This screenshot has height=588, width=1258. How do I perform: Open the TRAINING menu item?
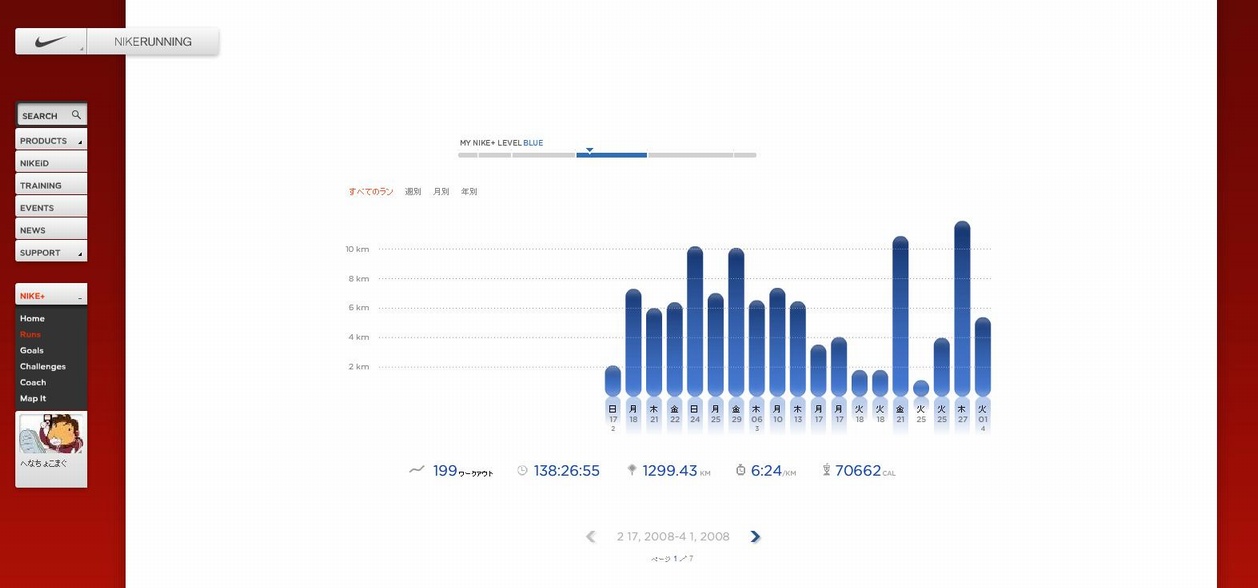click(x=51, y=185)
